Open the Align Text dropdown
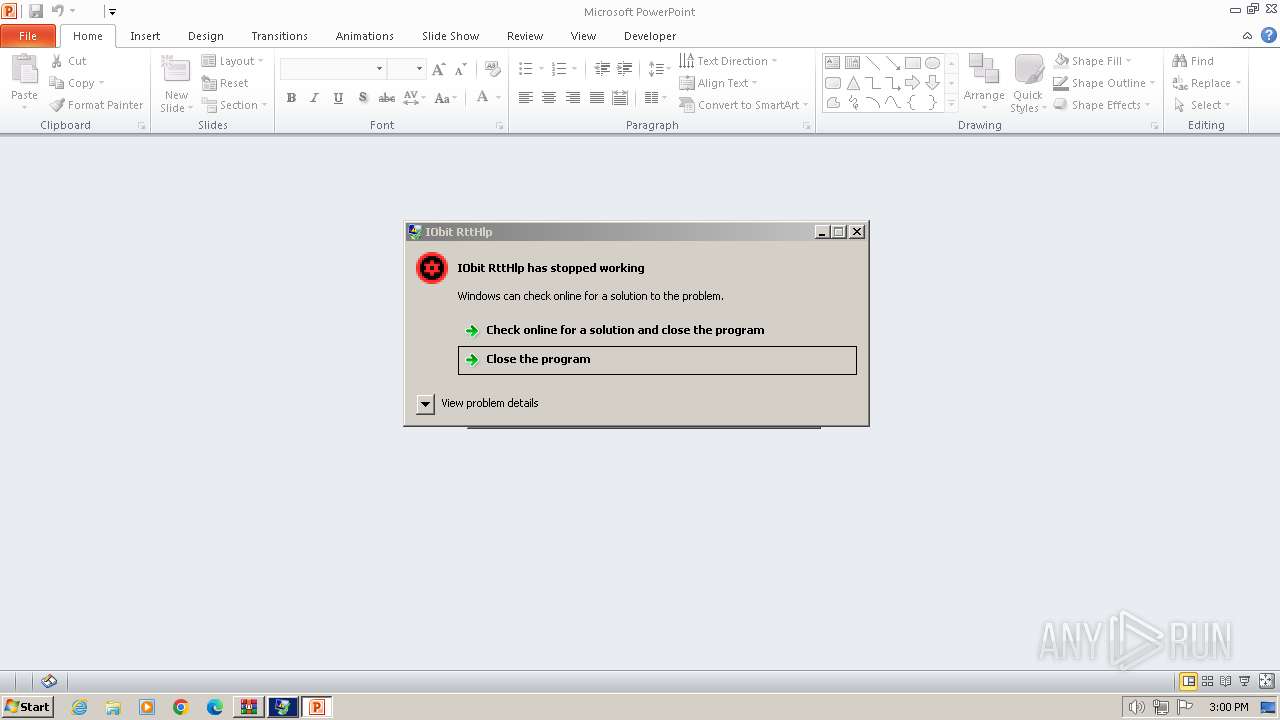This screenshot has height=720, width=1280. point(718,83)
